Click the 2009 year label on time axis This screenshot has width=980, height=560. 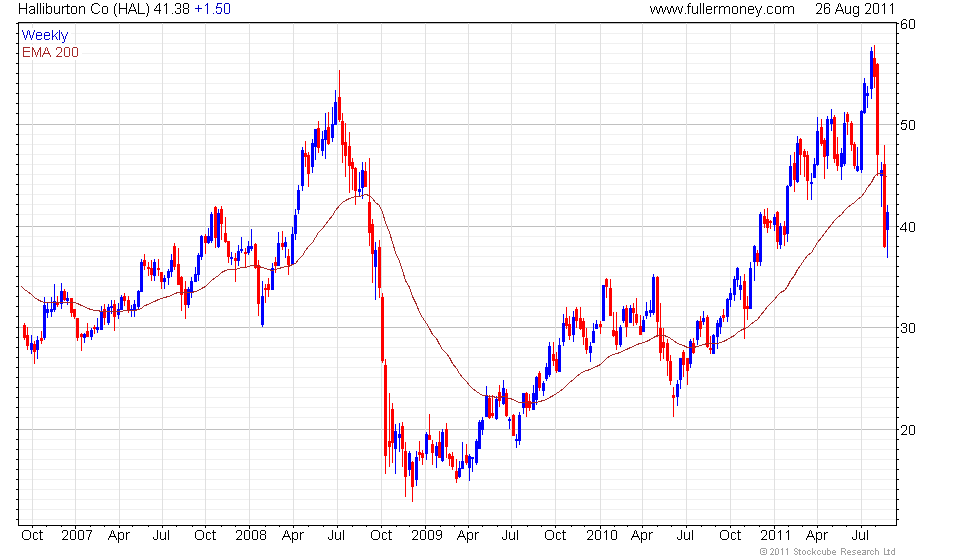point(427,536)
